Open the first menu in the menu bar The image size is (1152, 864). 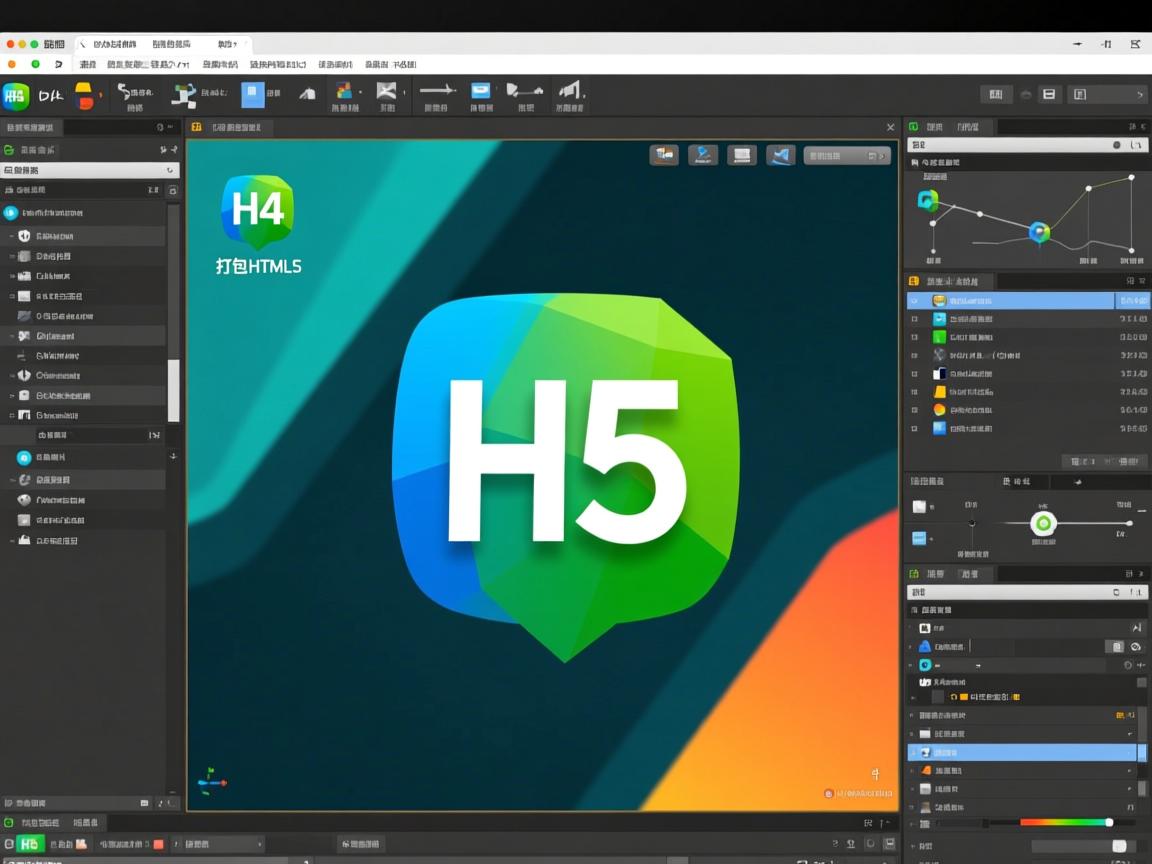87,64
